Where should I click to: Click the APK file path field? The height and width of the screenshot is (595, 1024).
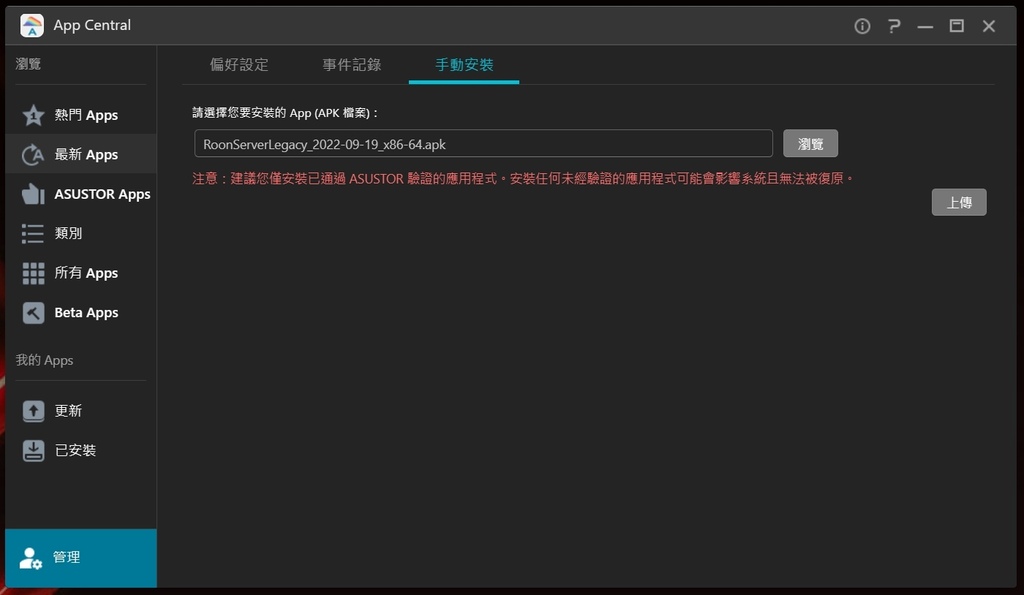[483, 144]
